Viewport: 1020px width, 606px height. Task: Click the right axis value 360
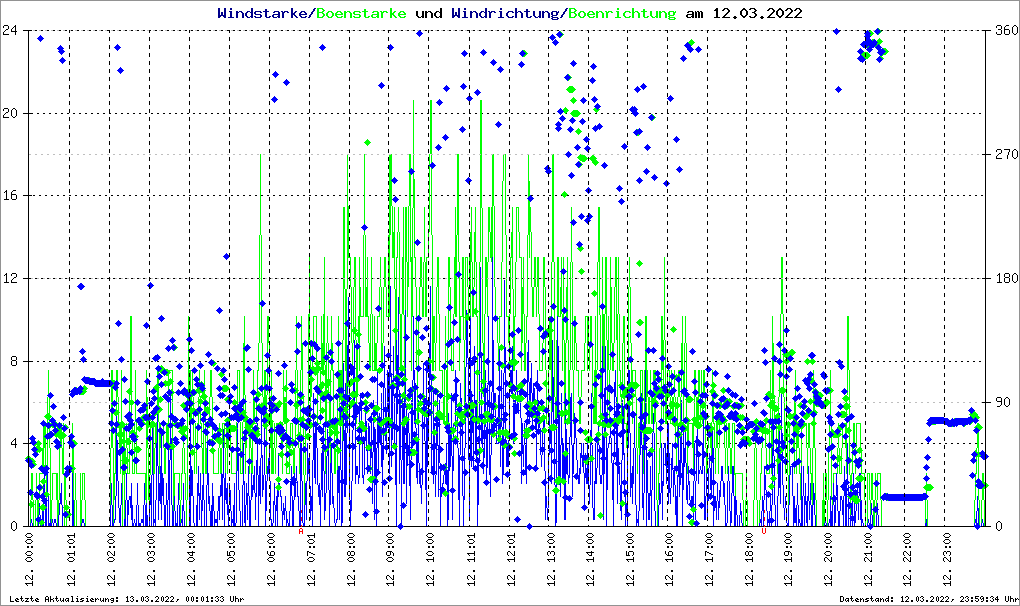[x=1006, y=31]
